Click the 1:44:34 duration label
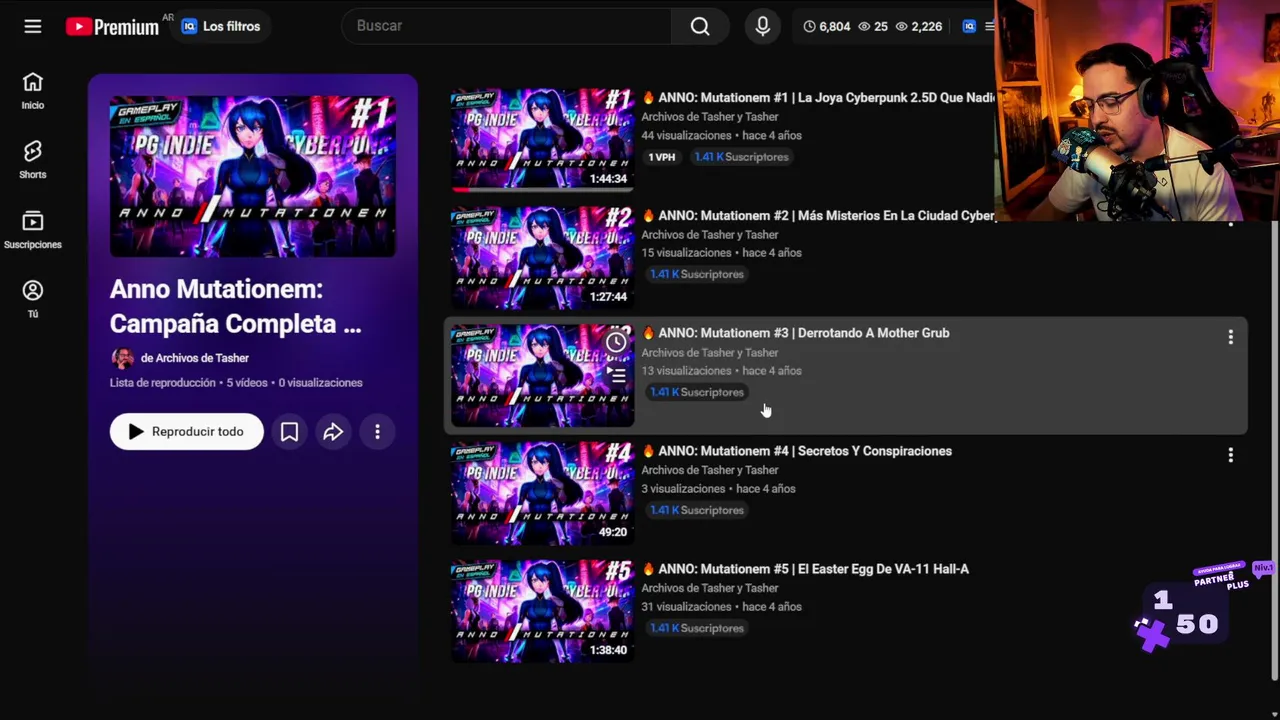 pyautogui.click(x=608, y=179)
